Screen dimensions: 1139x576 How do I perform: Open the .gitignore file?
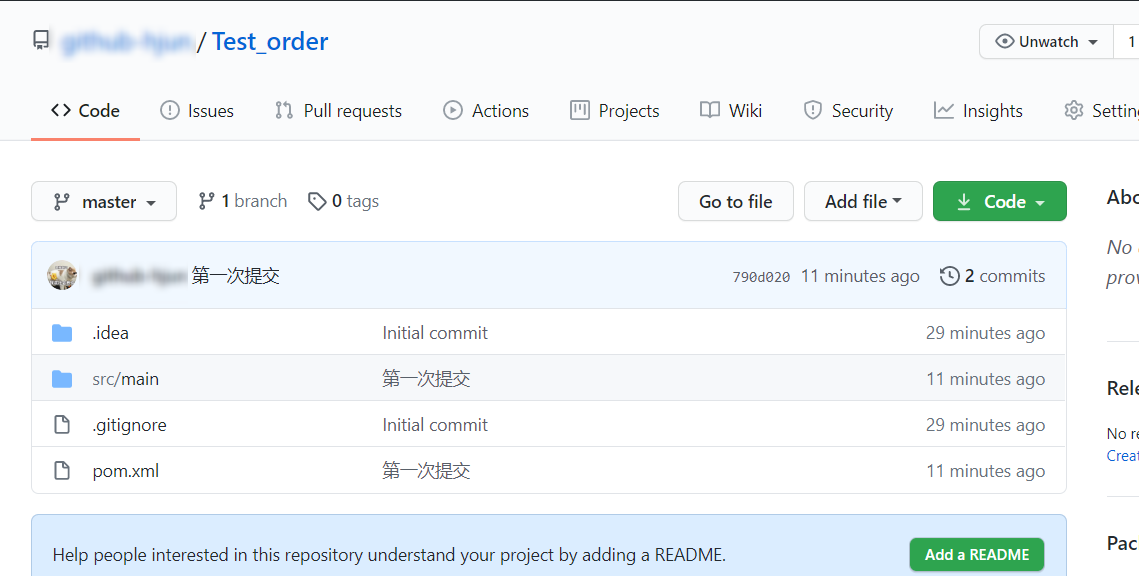pos(129,425)
